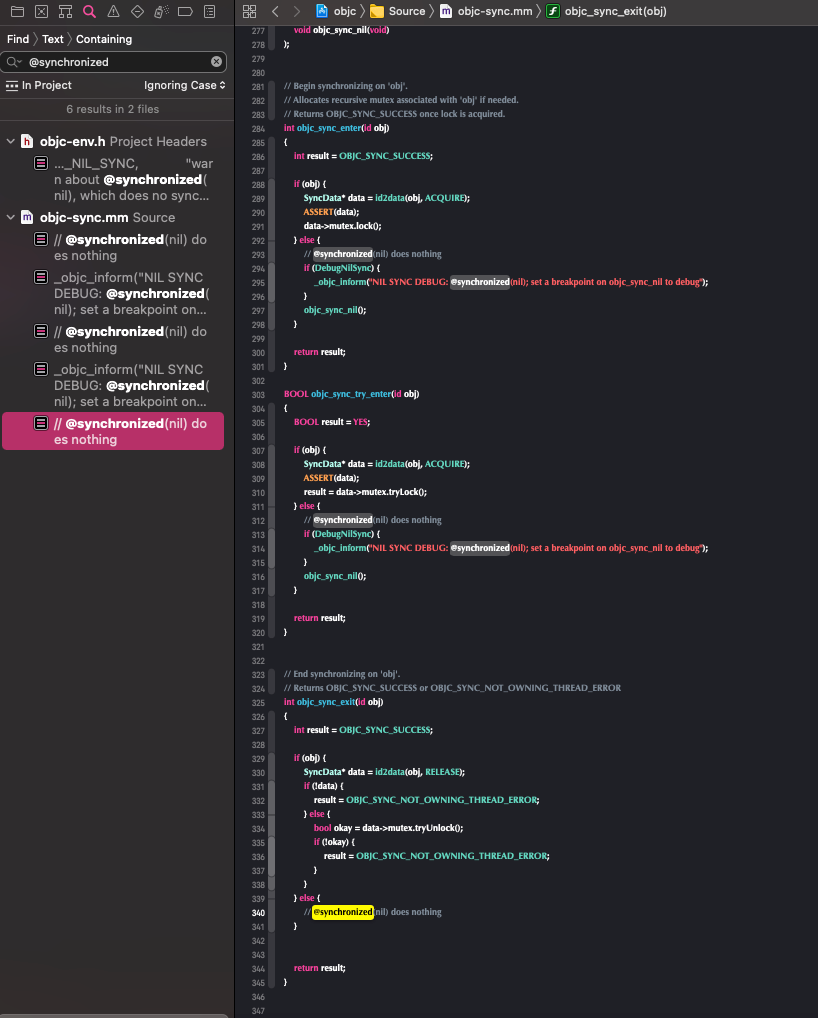Click 'bool okay = data->mutex.tryUnlock();' line
Viewport: 818px width, 1018px height.
click(388, 828)
